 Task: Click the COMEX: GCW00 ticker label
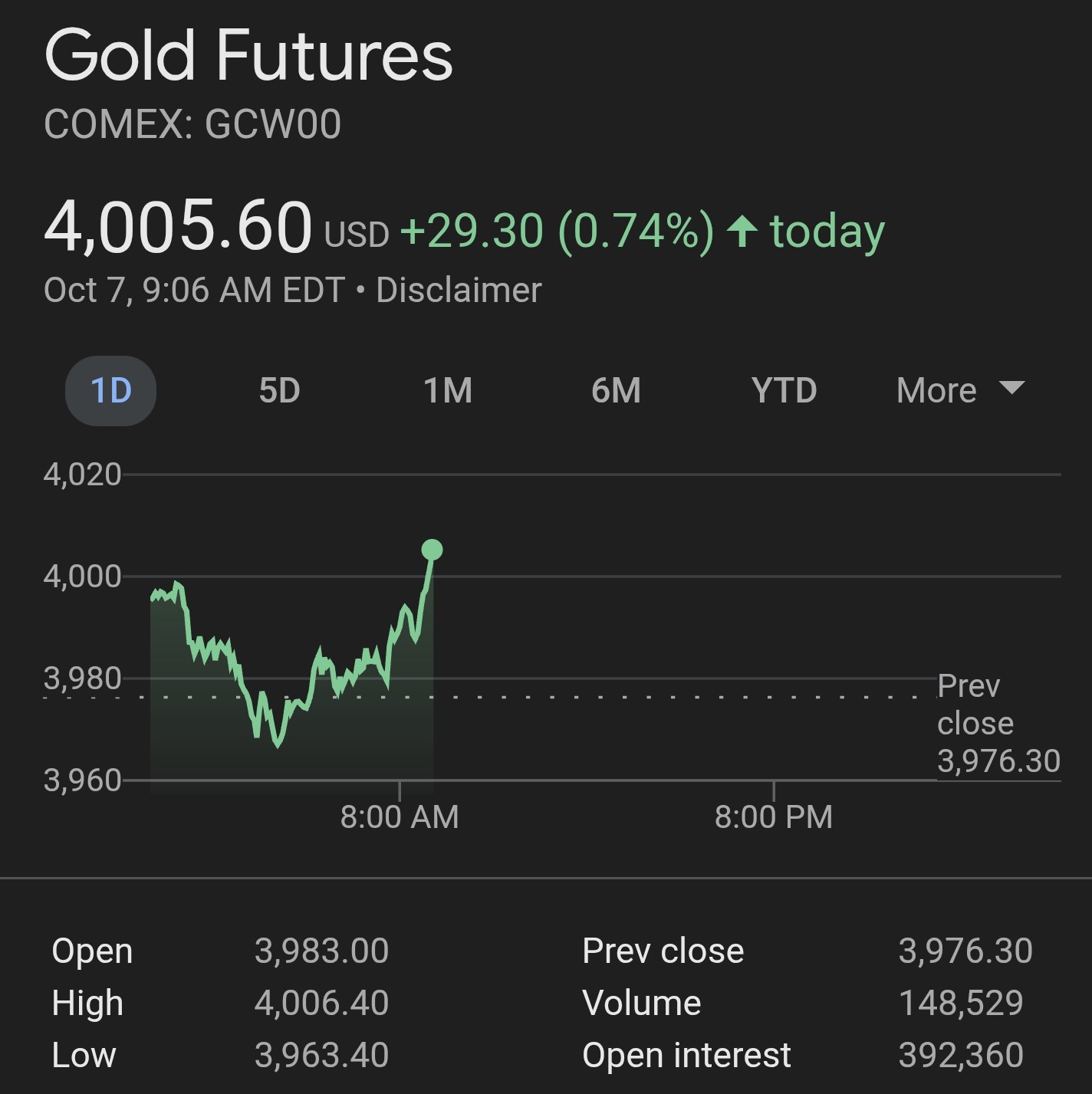pyautogui.click(x=192, y=124)
